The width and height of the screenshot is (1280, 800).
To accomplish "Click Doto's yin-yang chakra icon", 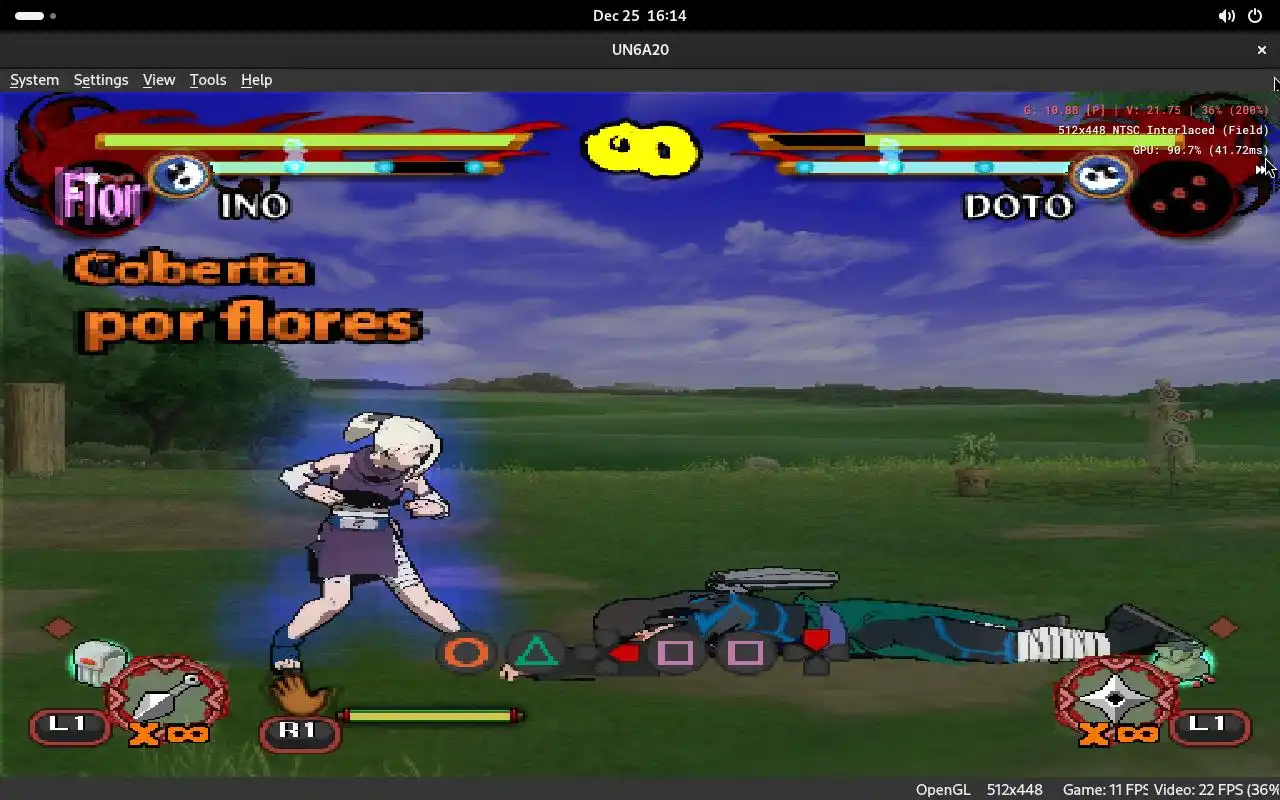I will click(x=1100, y=177).
